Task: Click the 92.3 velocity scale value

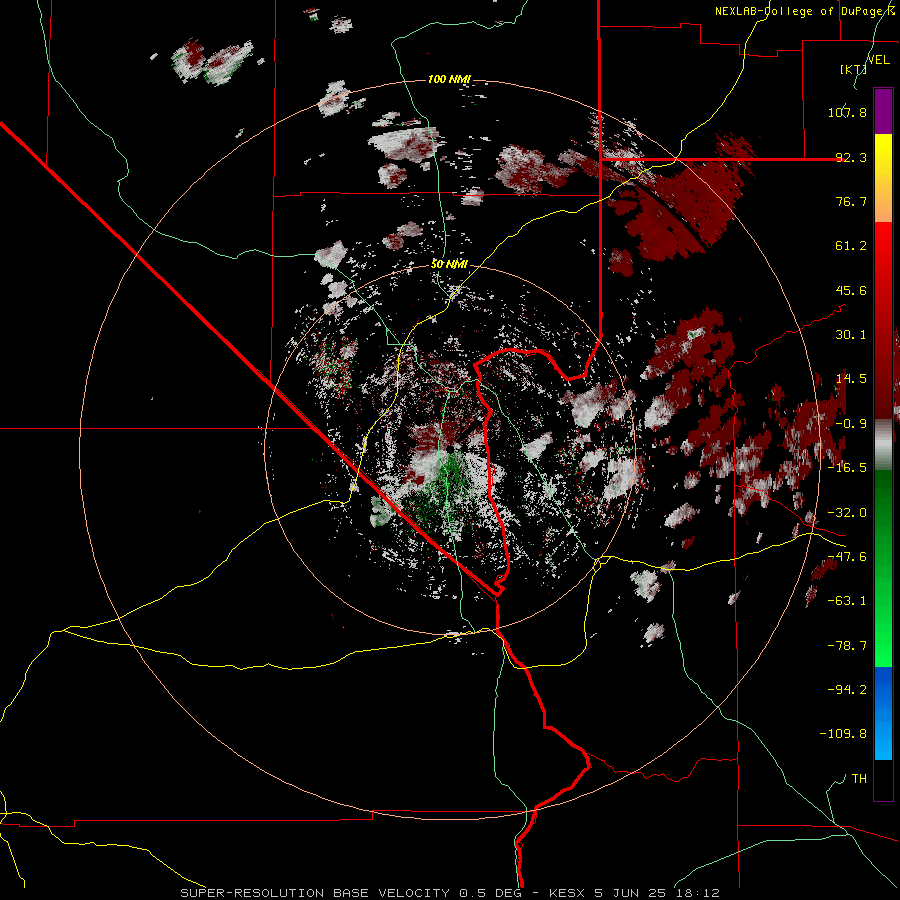Action: pos(851,157)
